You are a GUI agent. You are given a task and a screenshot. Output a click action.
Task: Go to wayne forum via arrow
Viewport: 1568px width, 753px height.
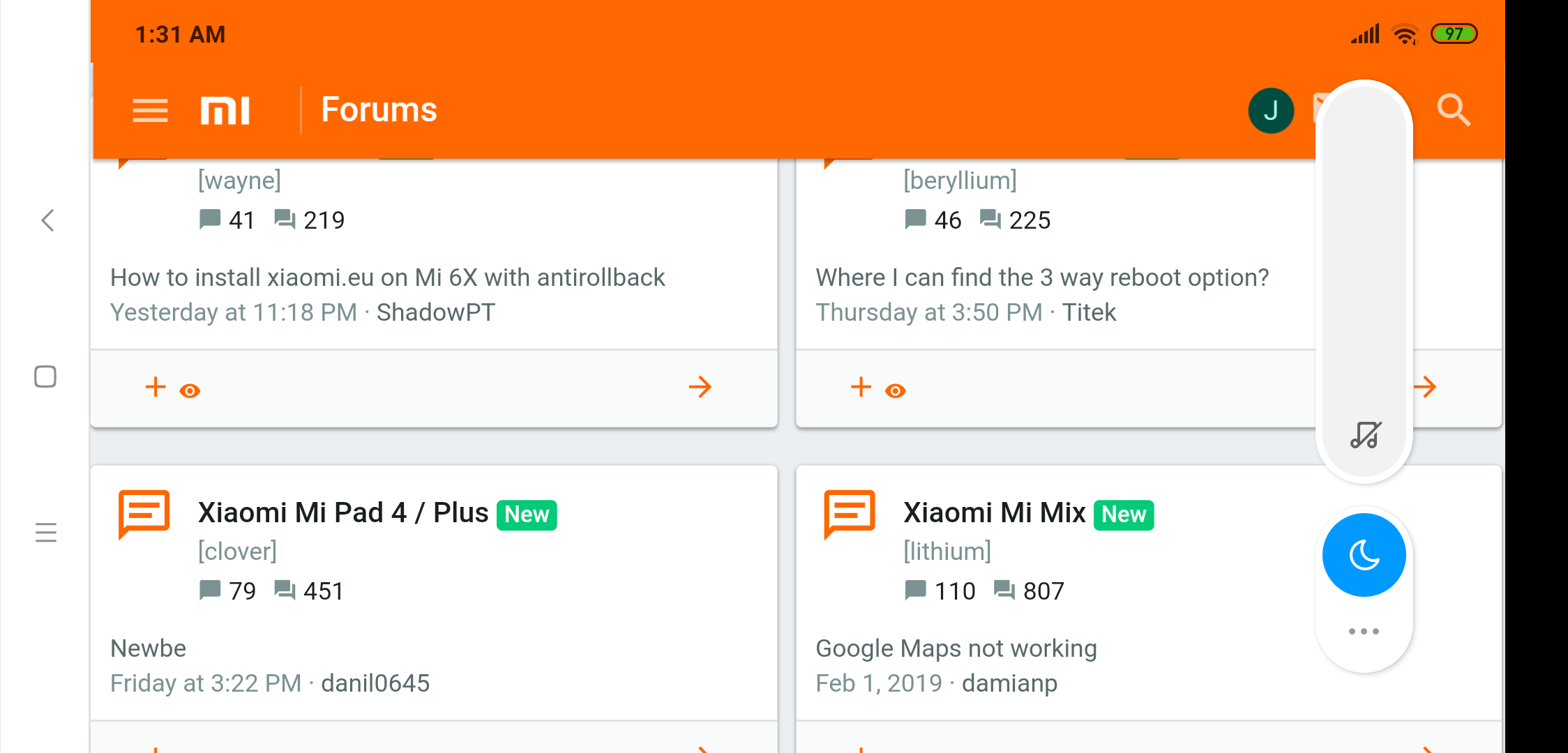pyautogui.click(x=700, y=387)
